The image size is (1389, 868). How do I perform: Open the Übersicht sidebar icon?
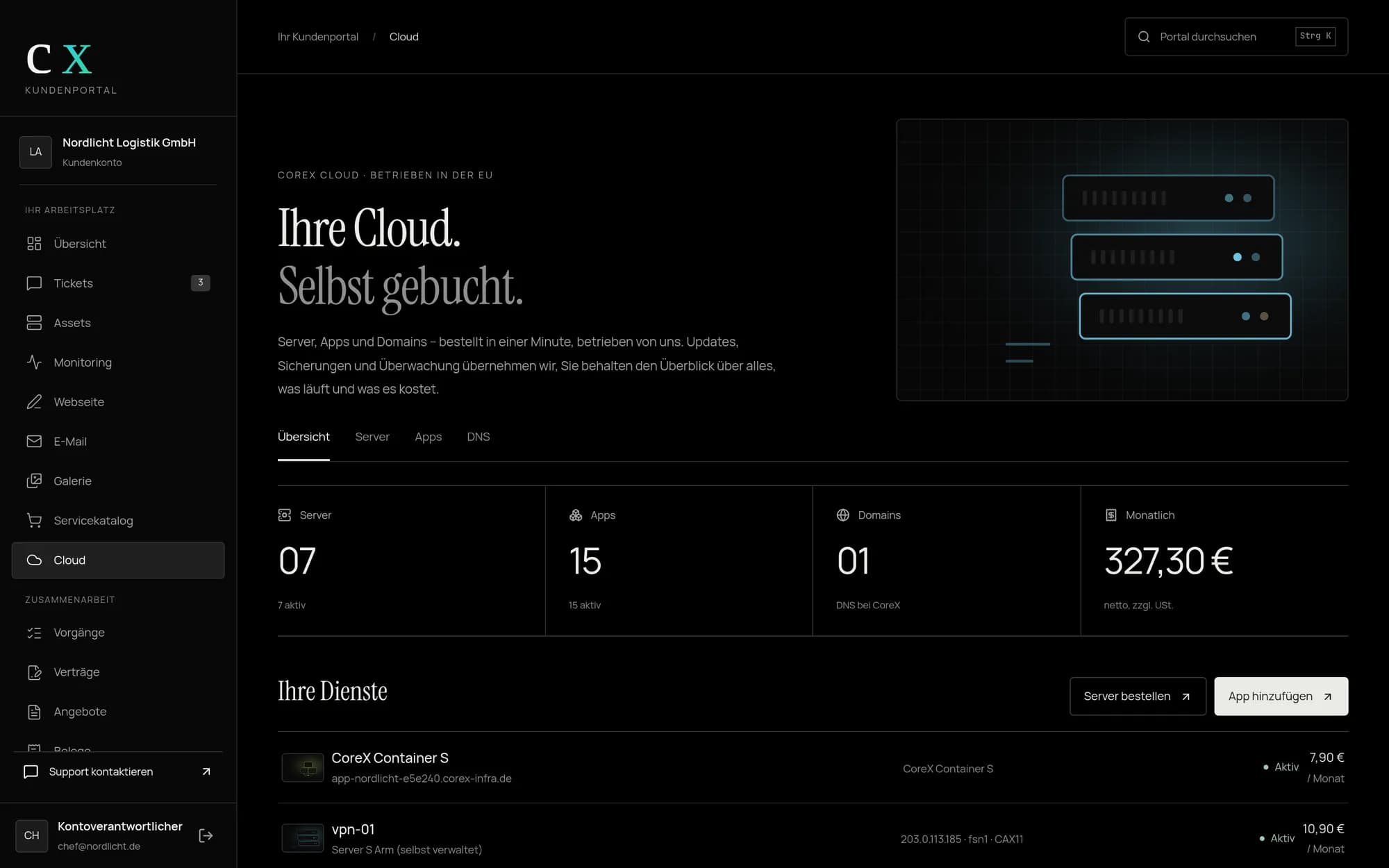(x=34, y=244)
